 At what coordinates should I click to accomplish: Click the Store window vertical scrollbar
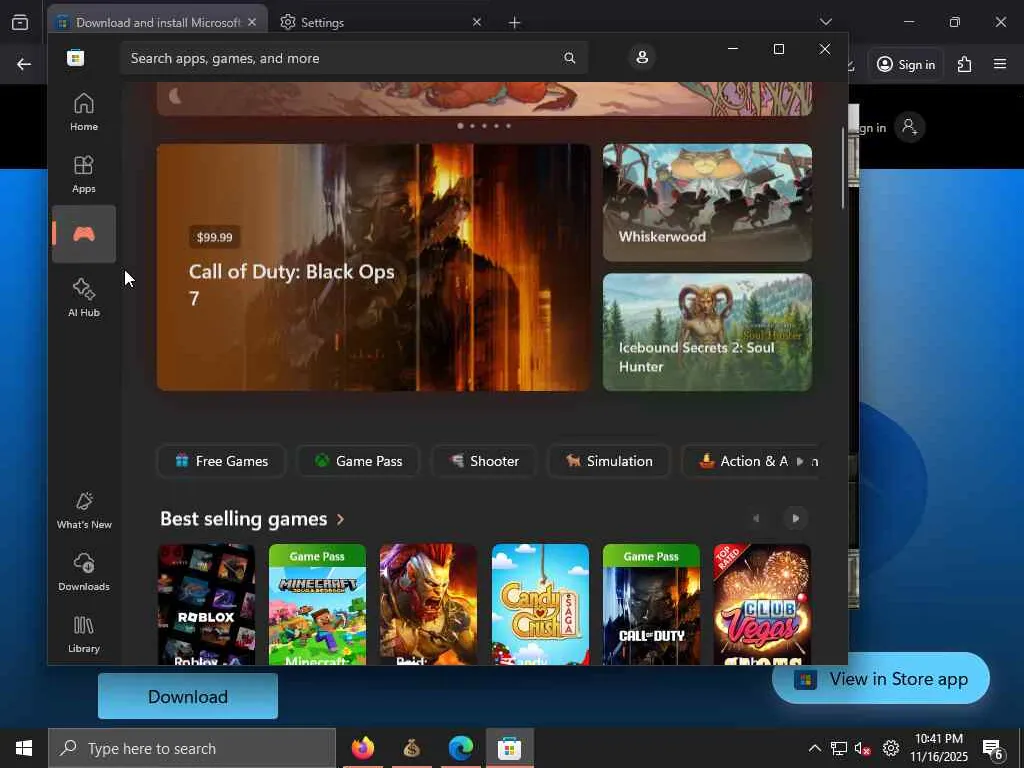843,168
